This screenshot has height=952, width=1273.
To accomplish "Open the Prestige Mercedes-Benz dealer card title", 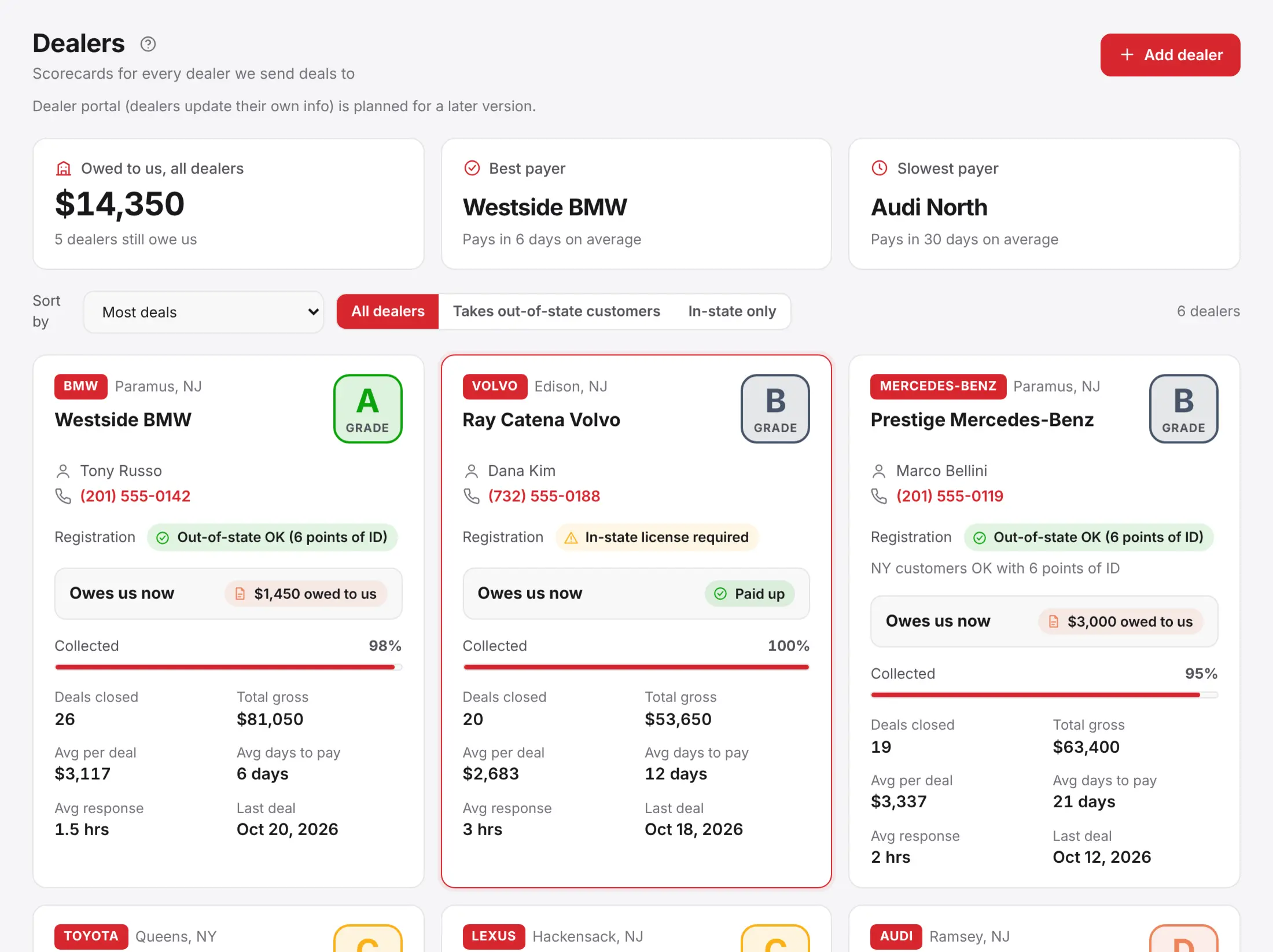I will pos(982,420).
